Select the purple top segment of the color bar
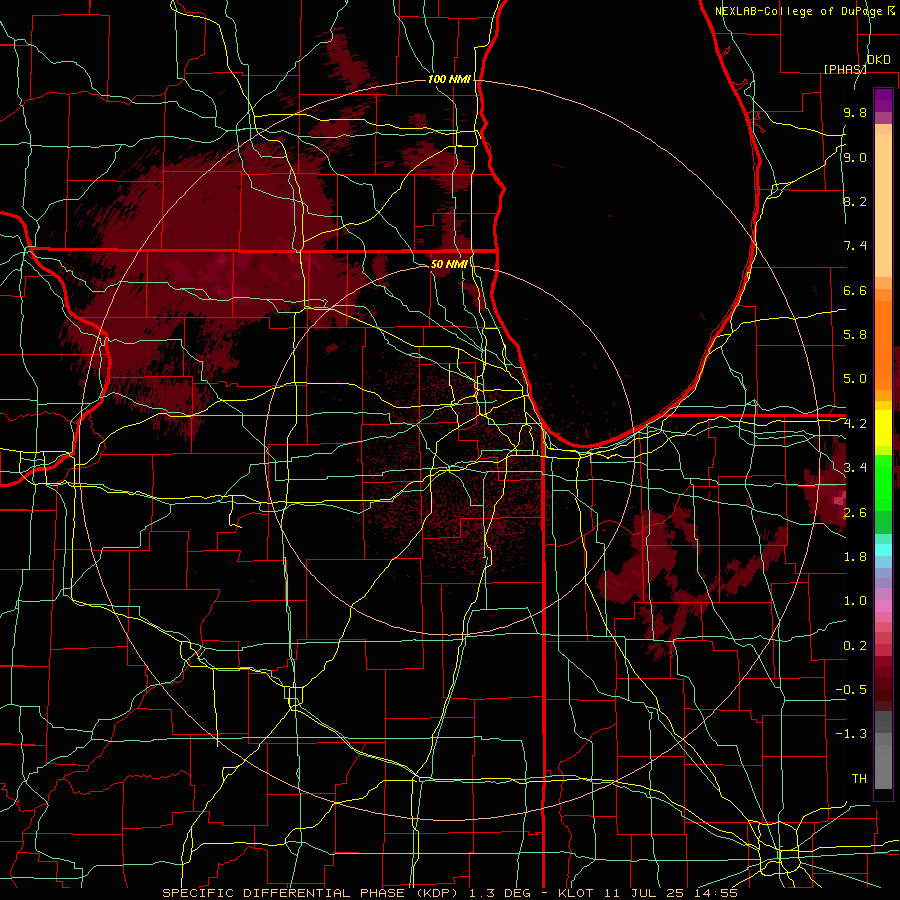 coord(883,100)
